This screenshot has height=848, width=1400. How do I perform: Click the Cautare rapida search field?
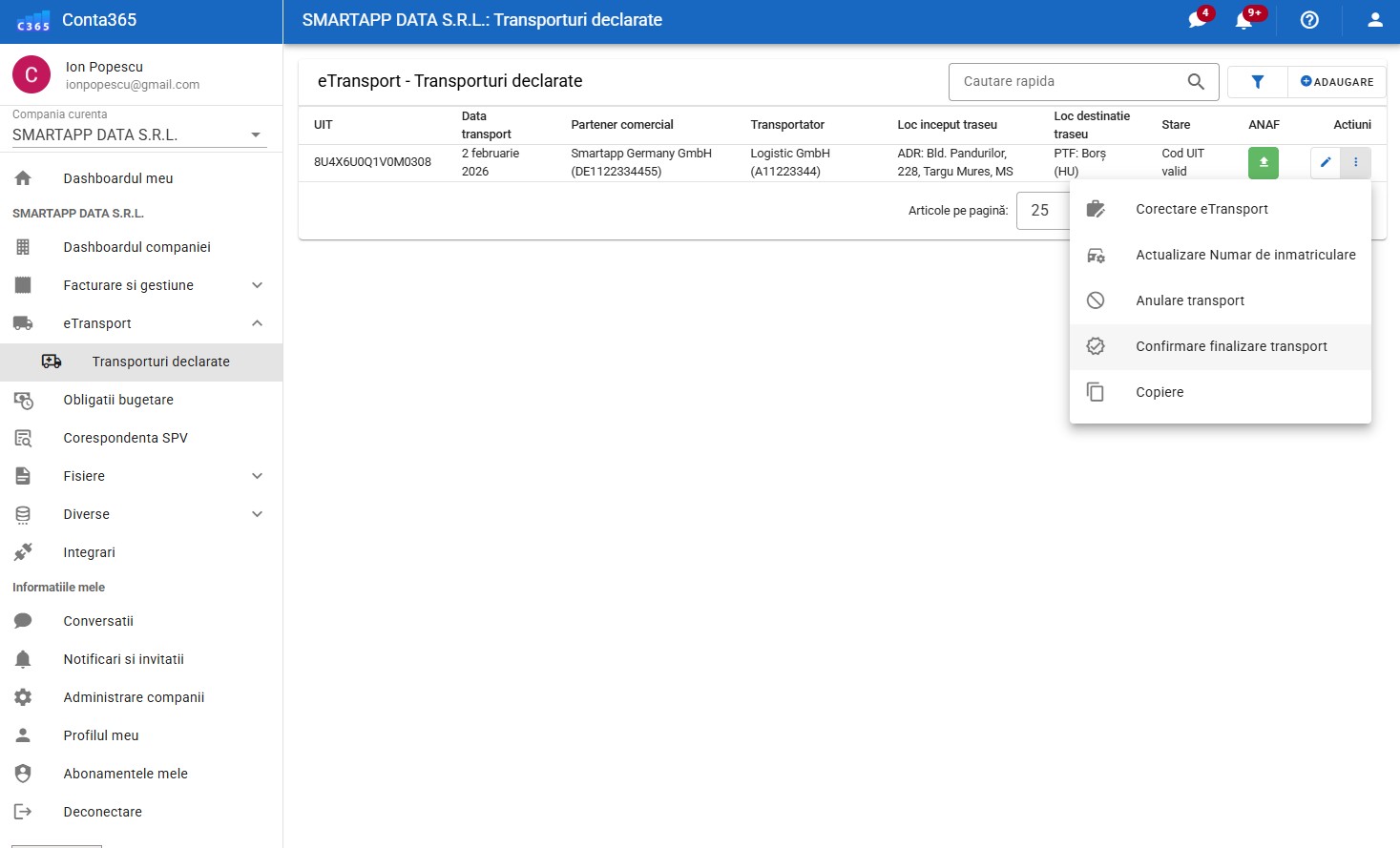(x=1067, y=82)
